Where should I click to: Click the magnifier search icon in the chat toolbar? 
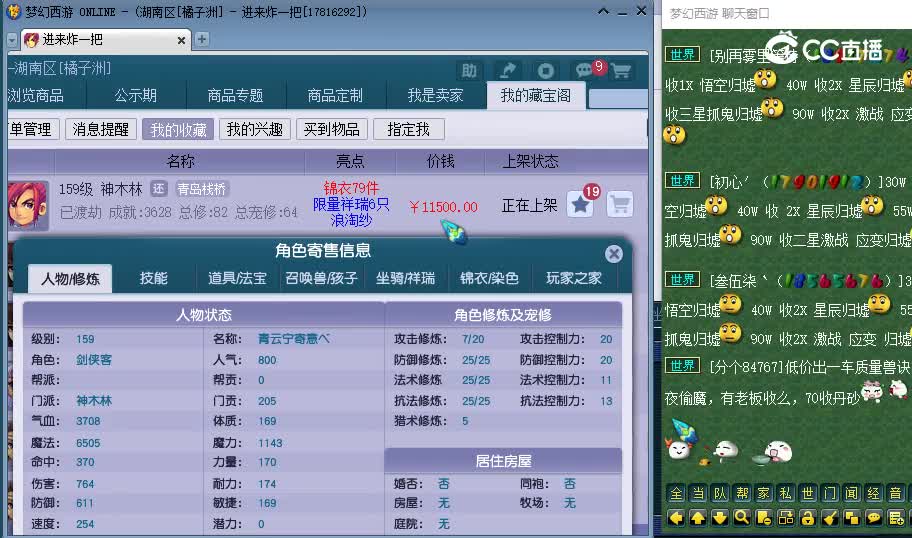coord(742,517)
